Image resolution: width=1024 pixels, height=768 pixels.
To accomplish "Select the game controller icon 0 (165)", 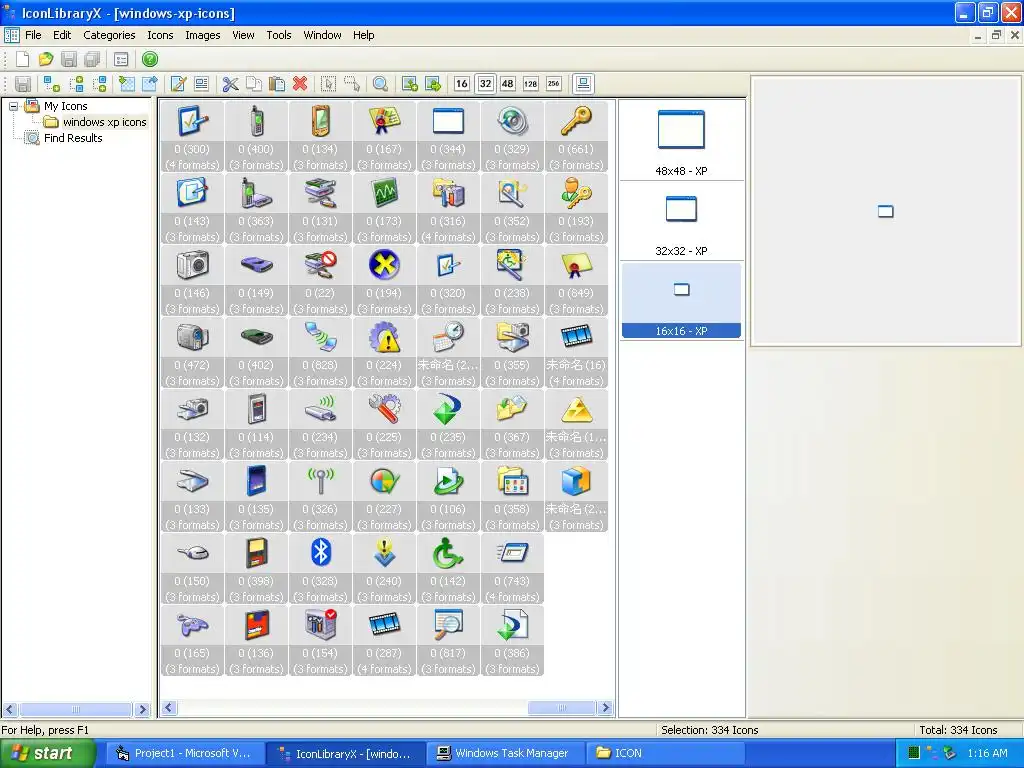I will point(193,641).
